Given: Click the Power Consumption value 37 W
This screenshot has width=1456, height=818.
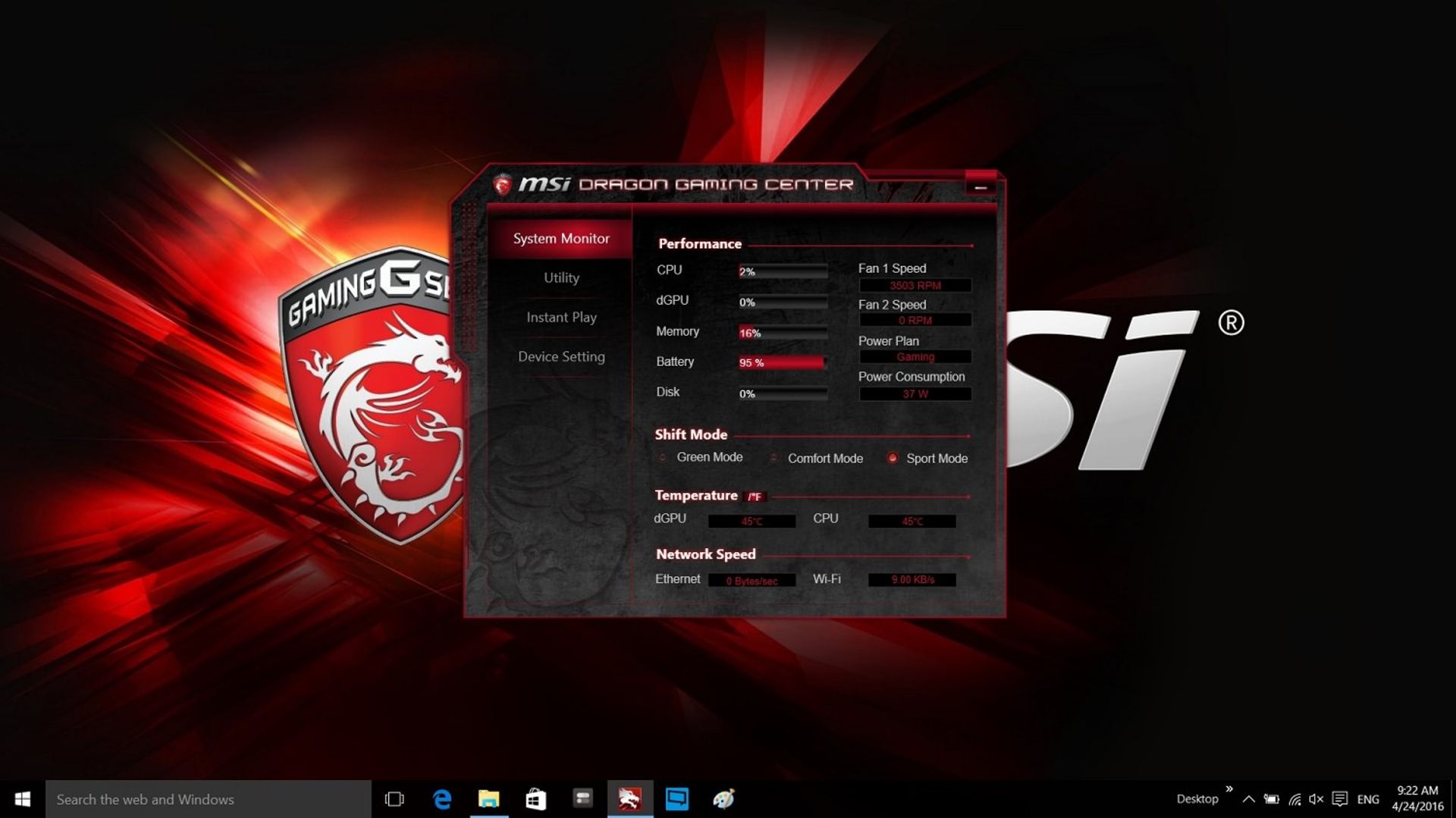Looking at the screenshot, I should tap(915, 394).
